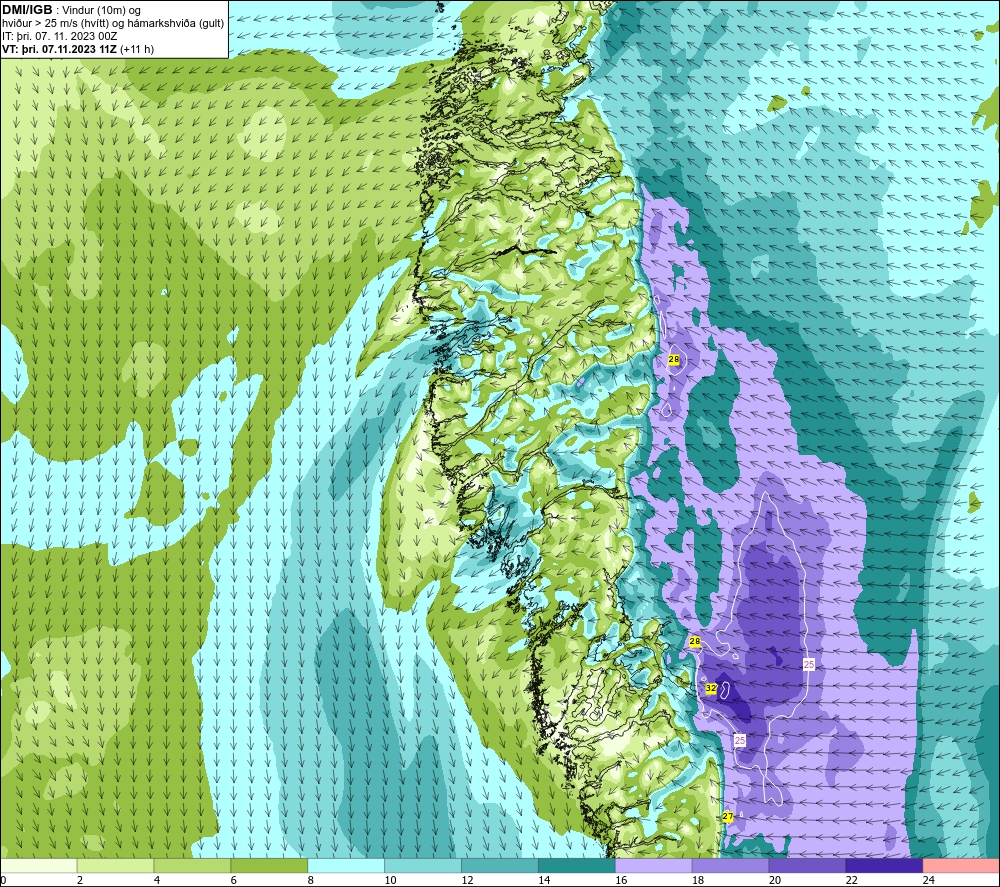The height and width of the screenshot is (887, 1000).
Task: Click the "VT: þri. 07.11.2023 11Z" valid time
Action: (59, 49)
